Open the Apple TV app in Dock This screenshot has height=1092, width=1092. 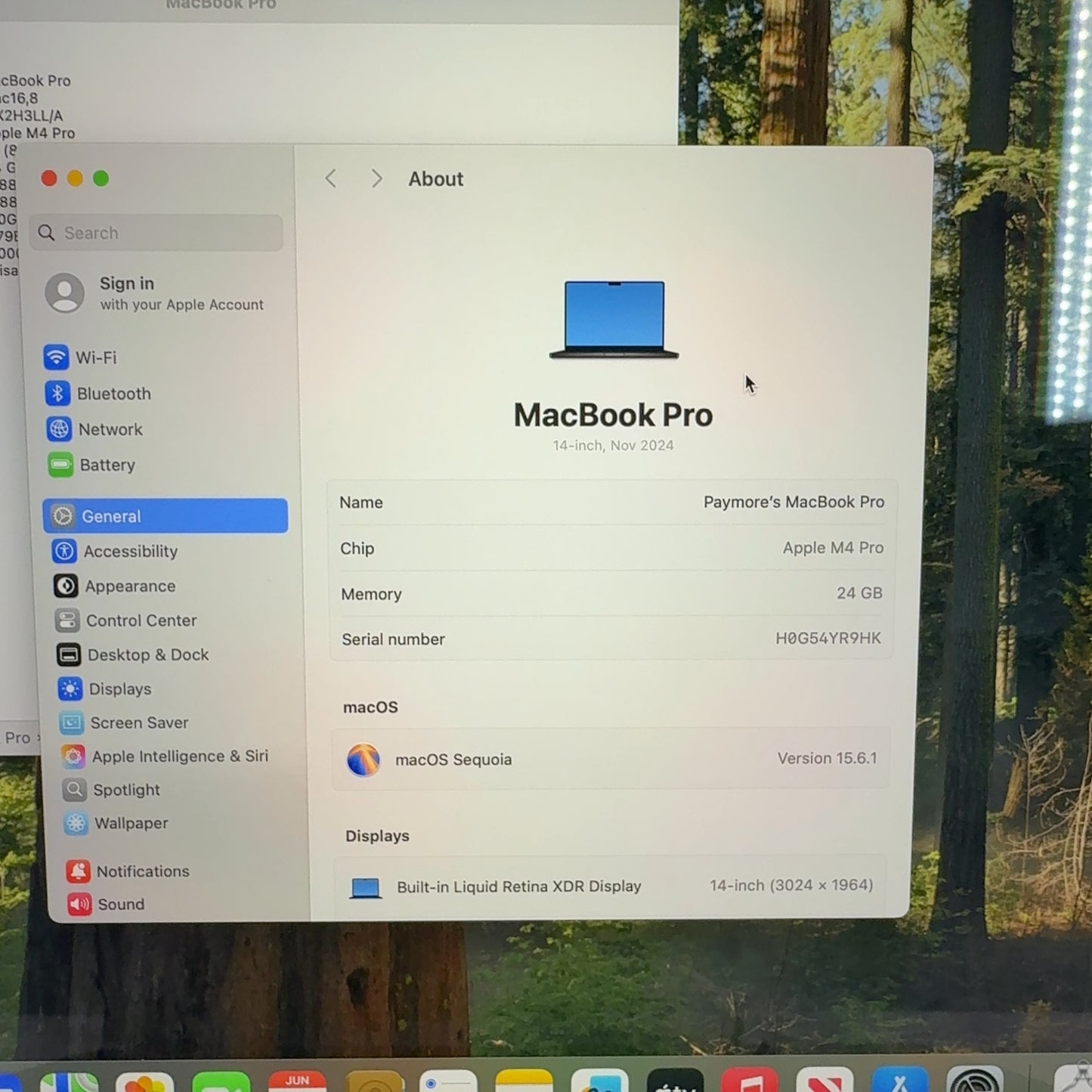(x=676, y=1081)
